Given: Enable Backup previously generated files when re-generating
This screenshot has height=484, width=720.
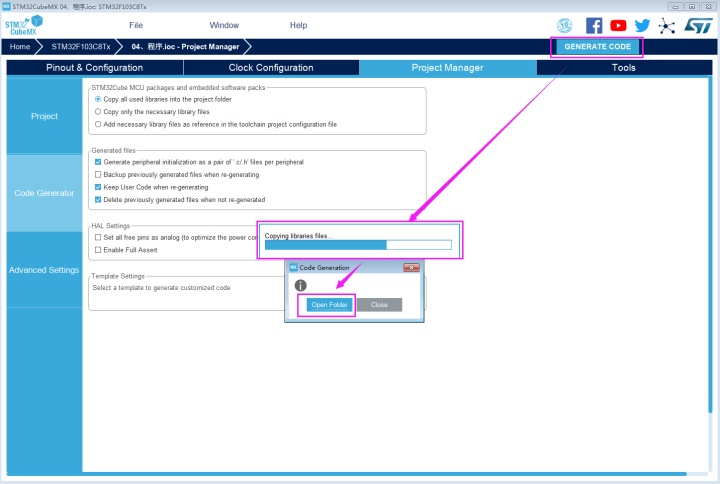Looking at the screenshot, I should tap(98, 174).
